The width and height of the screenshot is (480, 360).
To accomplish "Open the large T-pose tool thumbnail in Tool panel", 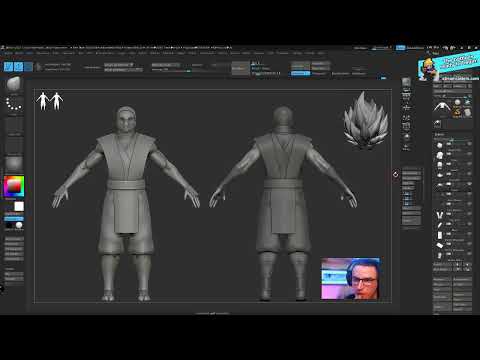I will point(442,107).
